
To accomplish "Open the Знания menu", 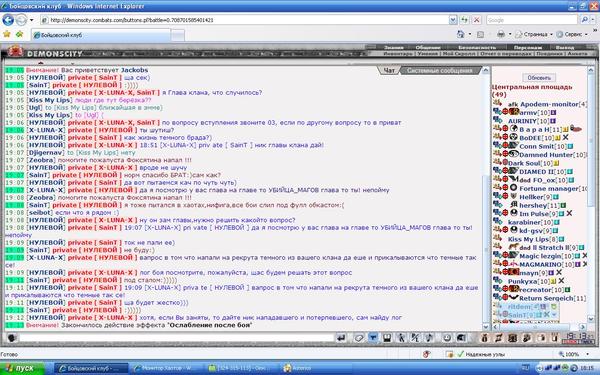I will (394, 47).
